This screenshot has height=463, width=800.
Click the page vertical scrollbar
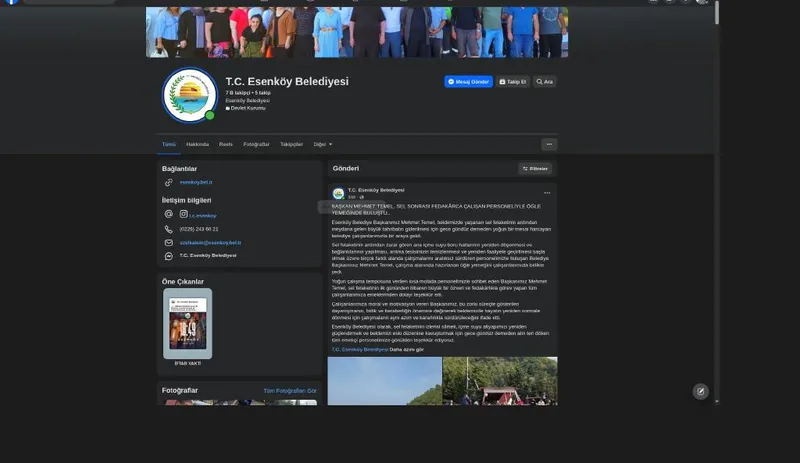click(717, 12)
